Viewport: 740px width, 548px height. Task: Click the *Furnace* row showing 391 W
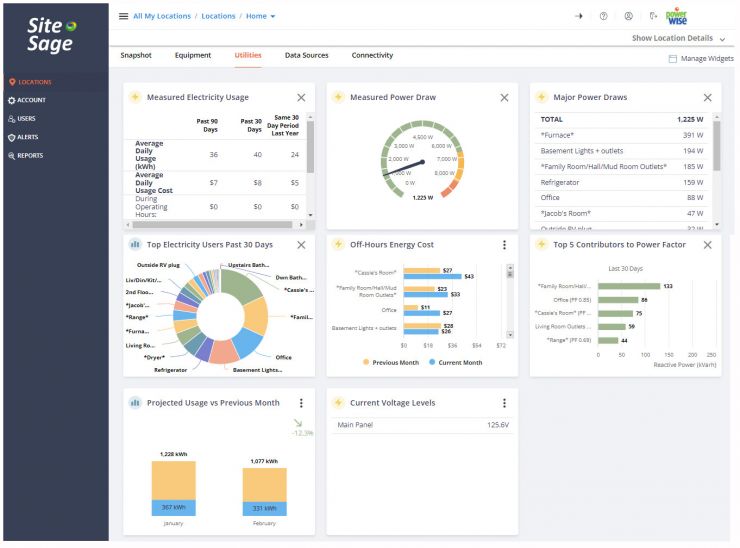622,135
